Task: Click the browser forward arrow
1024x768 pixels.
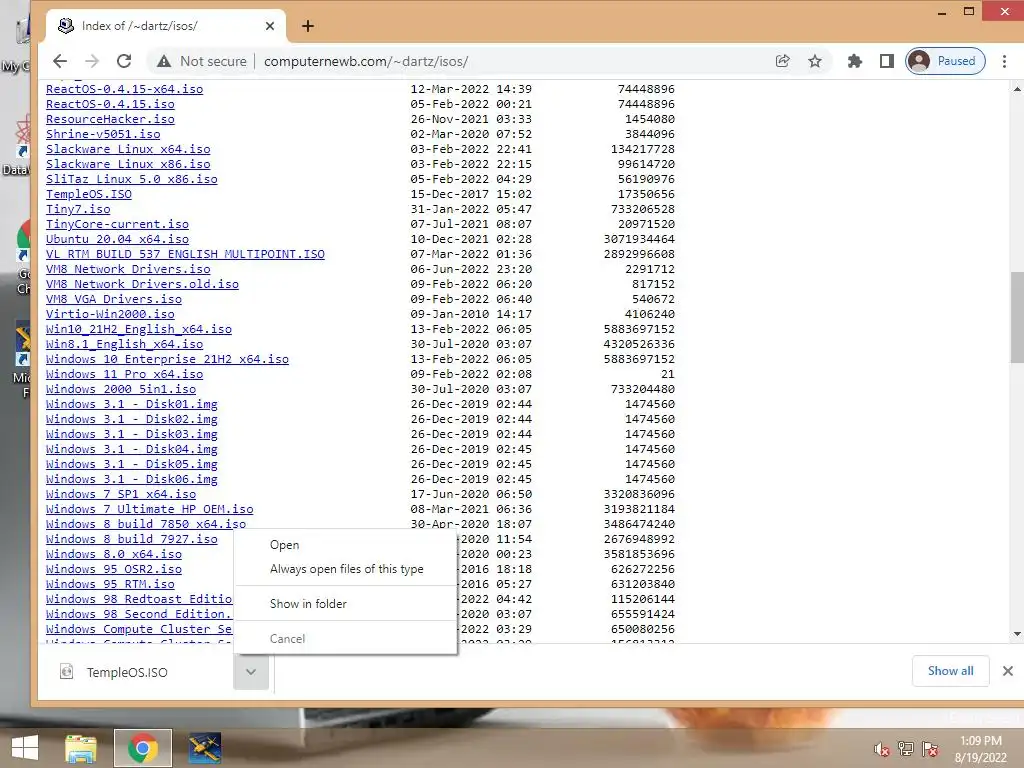Action: pos(92,61)
